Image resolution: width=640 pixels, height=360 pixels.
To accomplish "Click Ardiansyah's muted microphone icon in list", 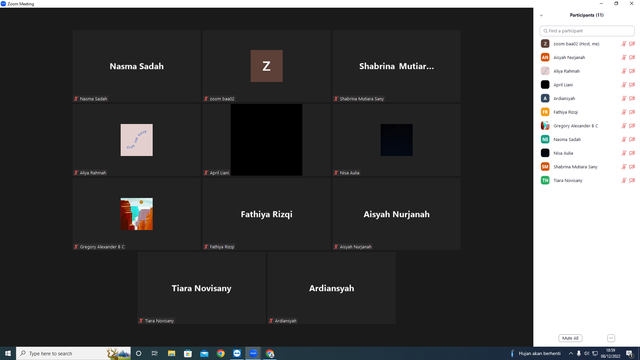I will pos(624,98).
